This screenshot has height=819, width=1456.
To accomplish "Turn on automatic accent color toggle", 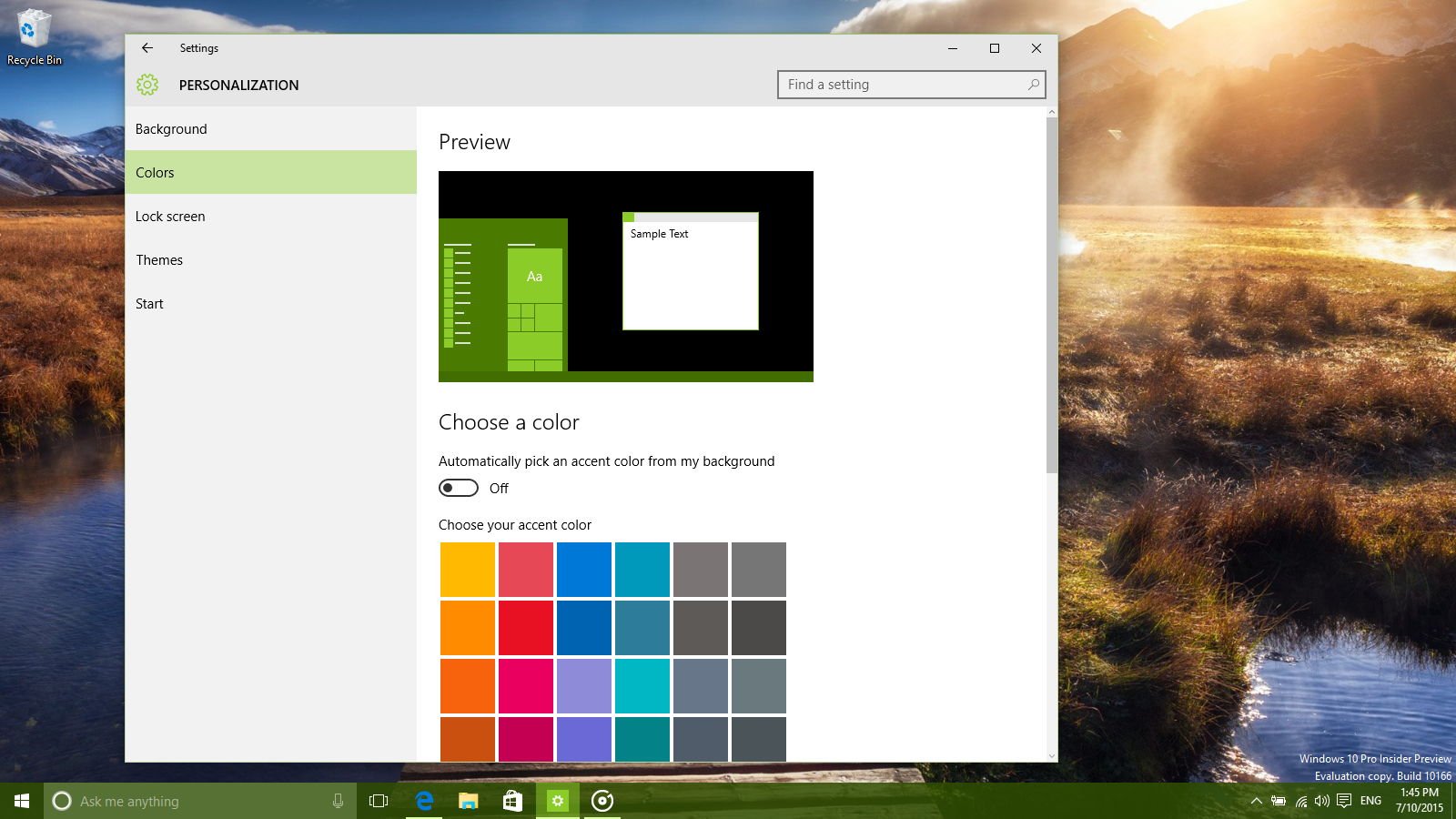I will pyautogui.click(x=459, y=488).
